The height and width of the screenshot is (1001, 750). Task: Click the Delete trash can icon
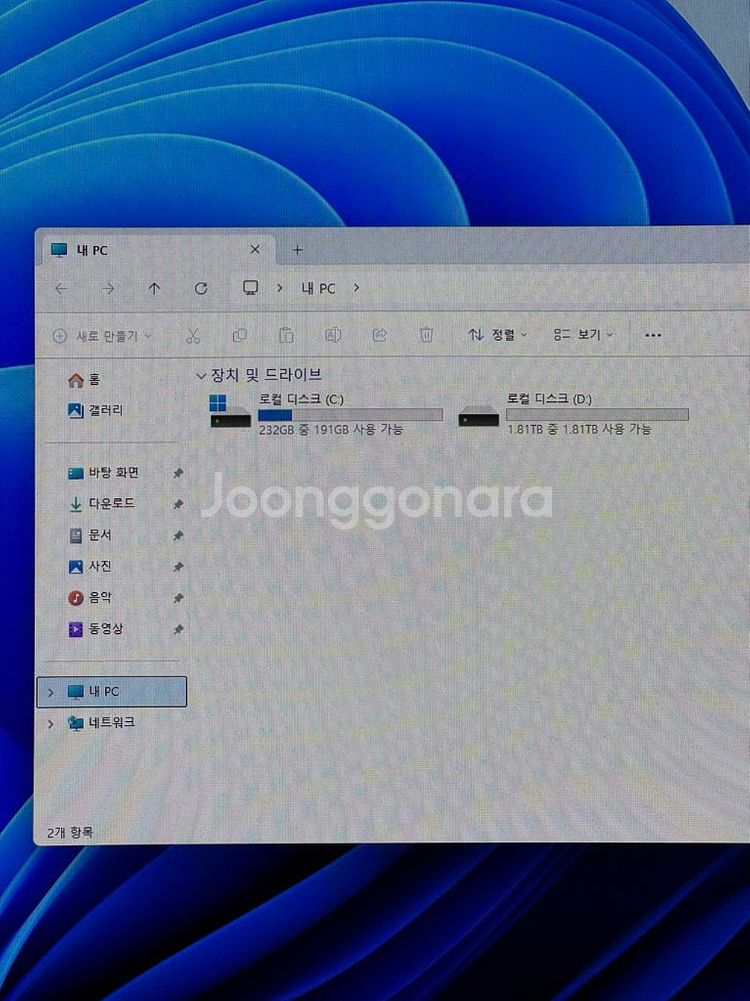point(426,335)
